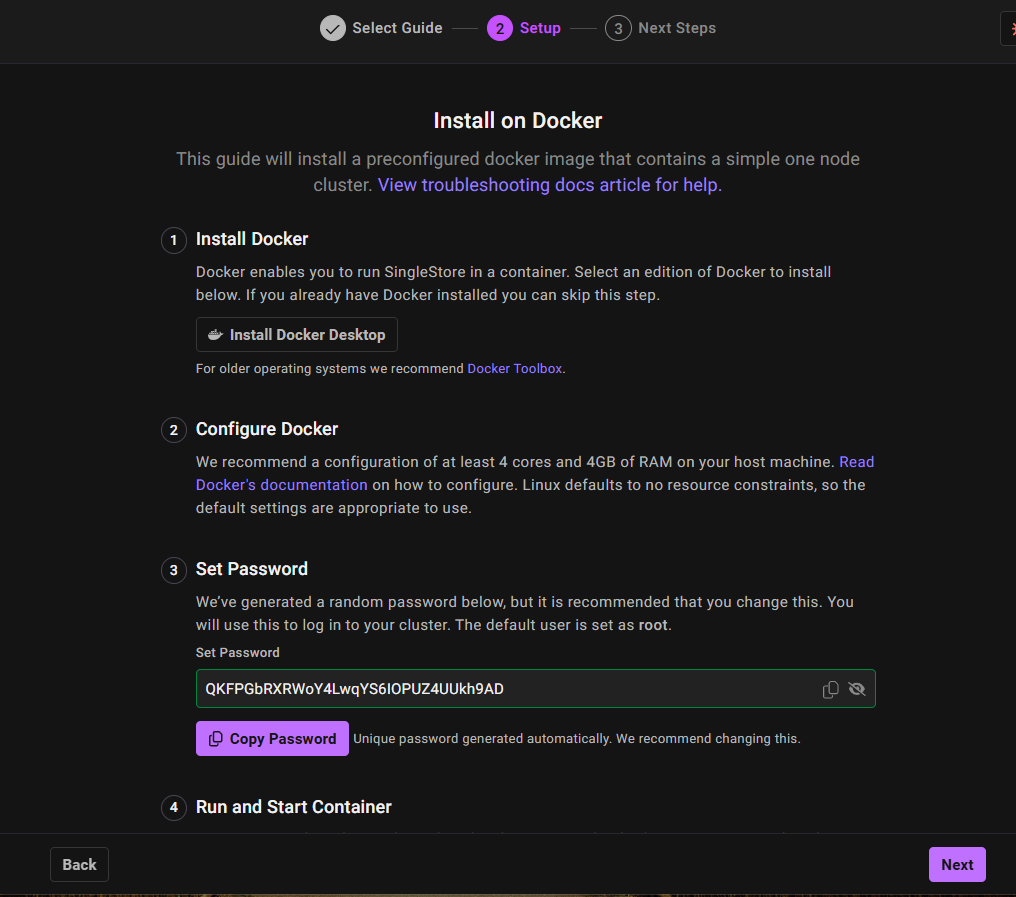Screen dimensions: 1016x897
Task: Click the red icon button at top right
Action: (1010, 29)
